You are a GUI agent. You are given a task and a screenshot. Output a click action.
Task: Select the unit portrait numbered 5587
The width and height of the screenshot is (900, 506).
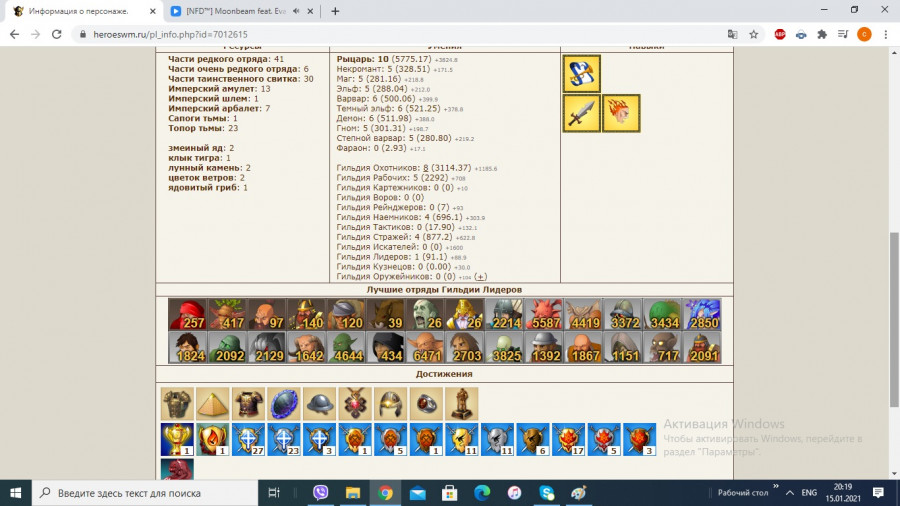click(544, 314)
